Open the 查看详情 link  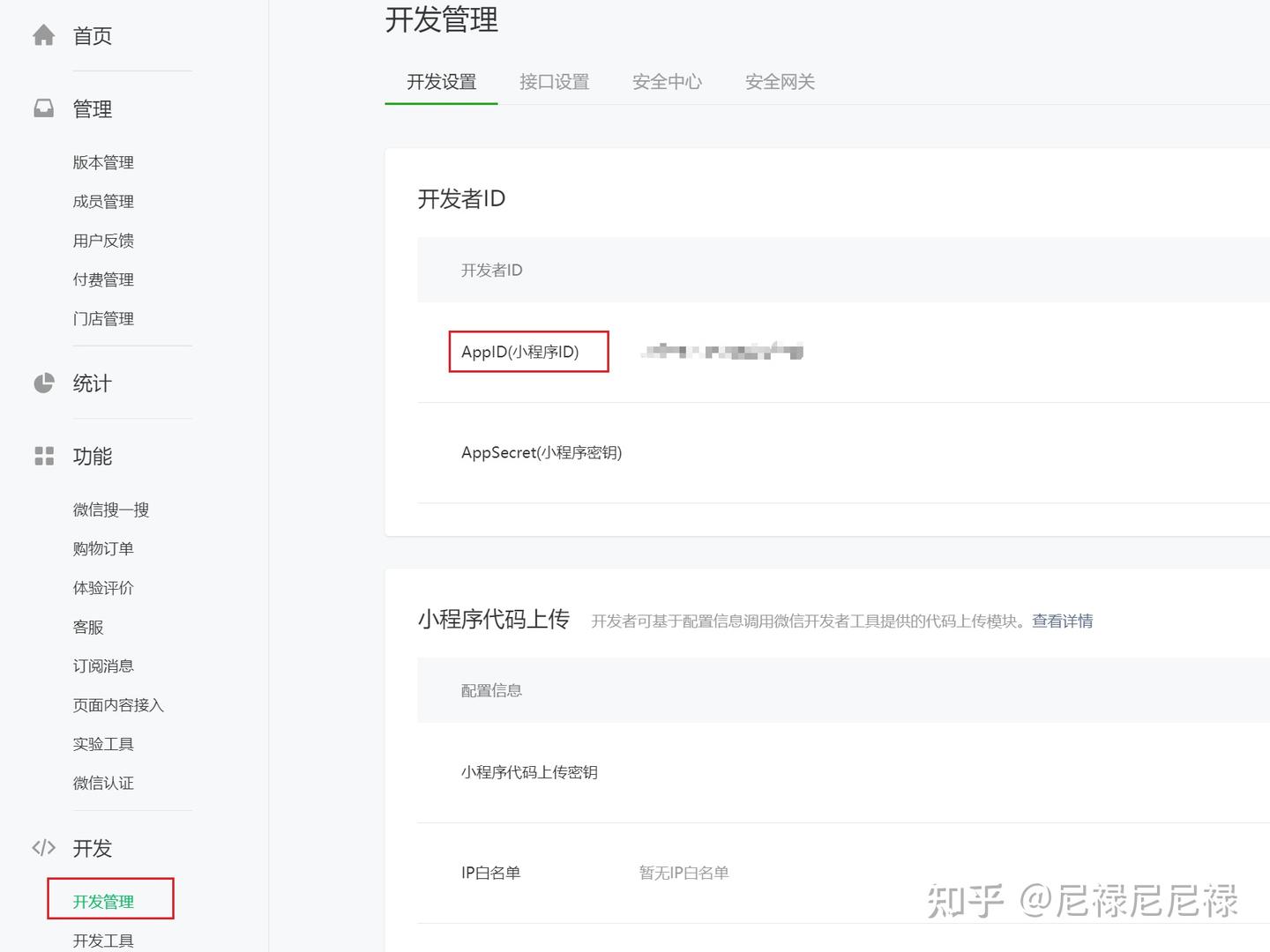(x=1062, y=621)
